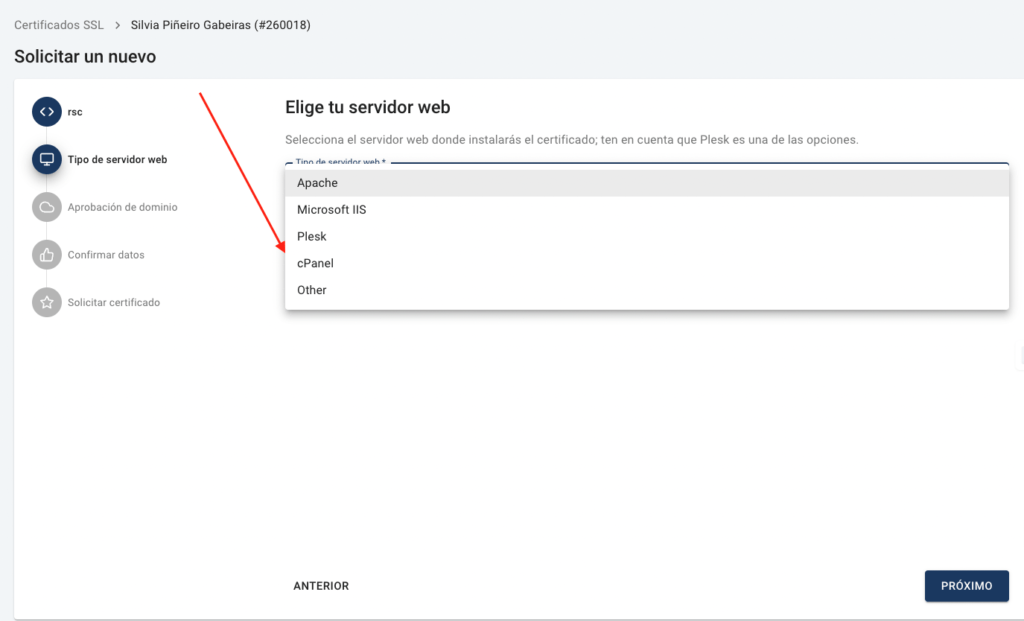
Task: Choose cPanel from the dropdown list
Action: coord(647,263)
